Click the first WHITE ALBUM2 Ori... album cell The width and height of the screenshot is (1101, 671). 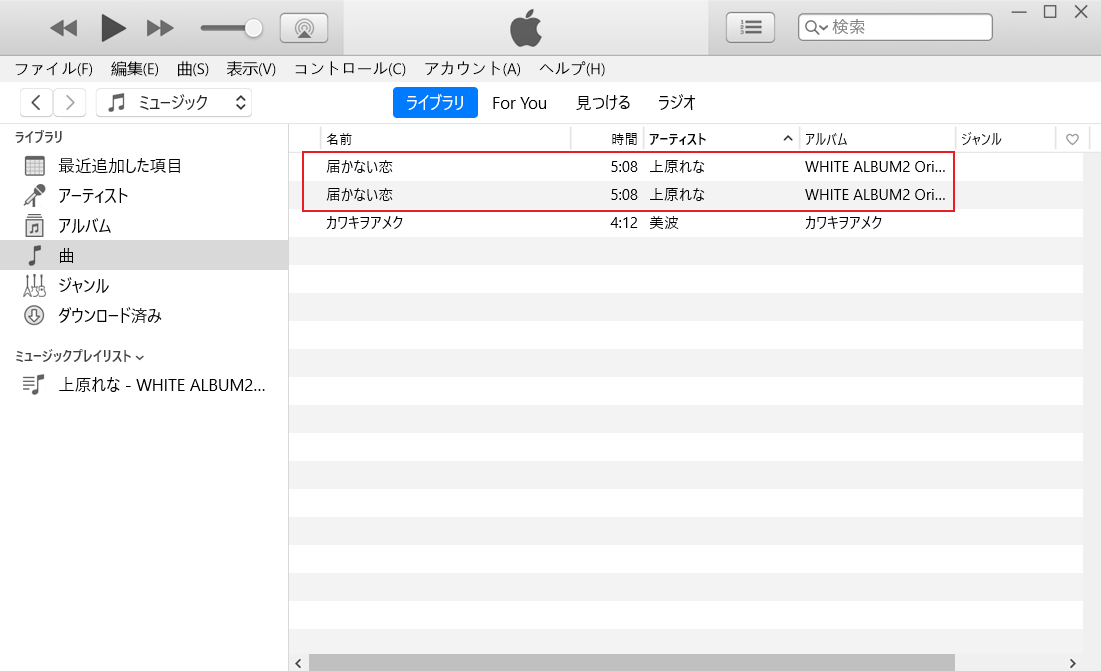click(875, 166)
